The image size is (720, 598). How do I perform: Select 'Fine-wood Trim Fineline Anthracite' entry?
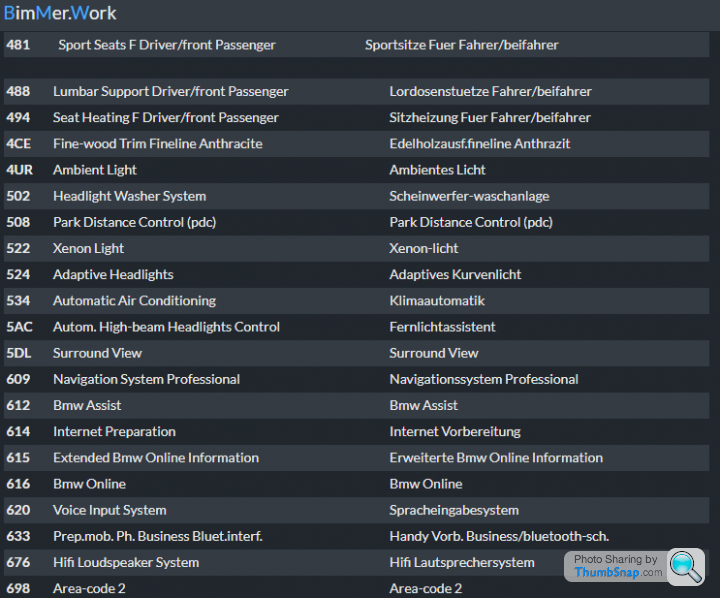point(158,144)
